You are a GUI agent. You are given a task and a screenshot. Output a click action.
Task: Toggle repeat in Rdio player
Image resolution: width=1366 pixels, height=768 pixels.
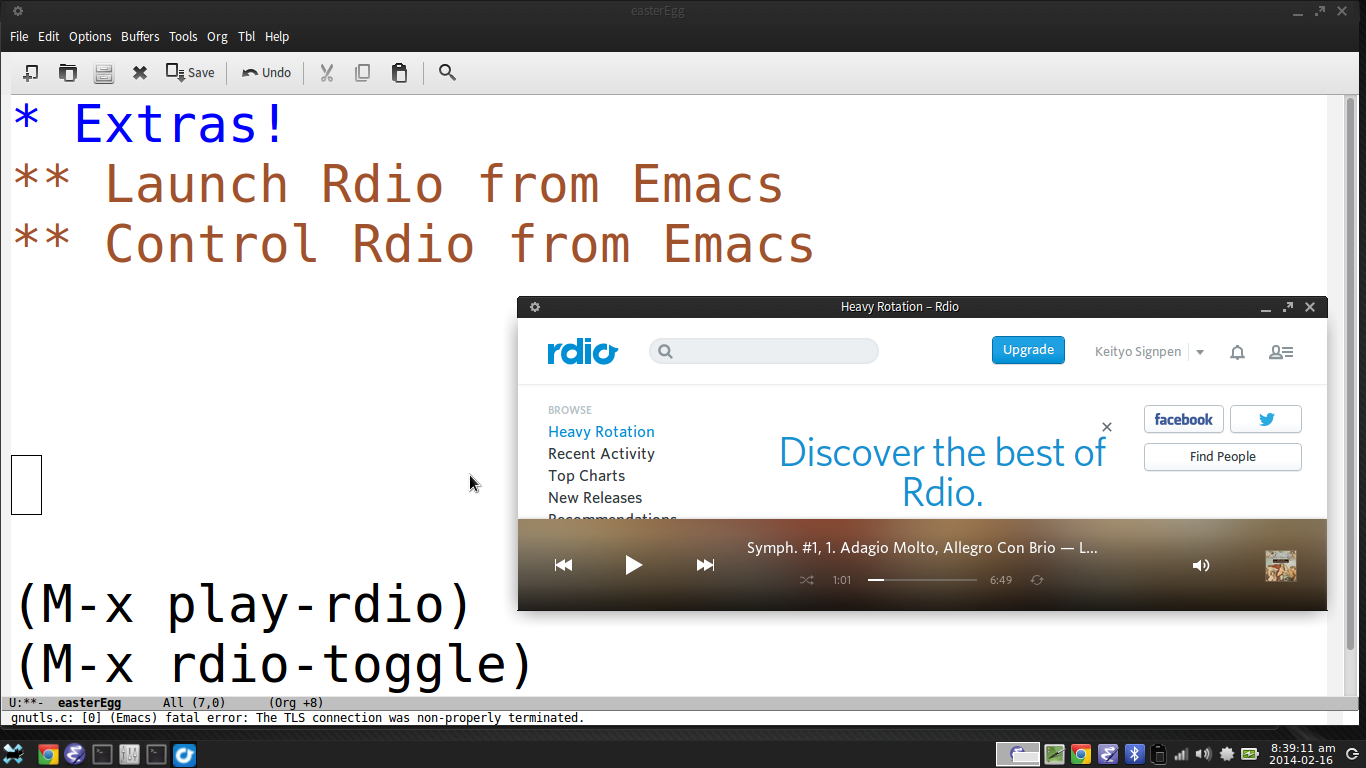(1037, 580)
